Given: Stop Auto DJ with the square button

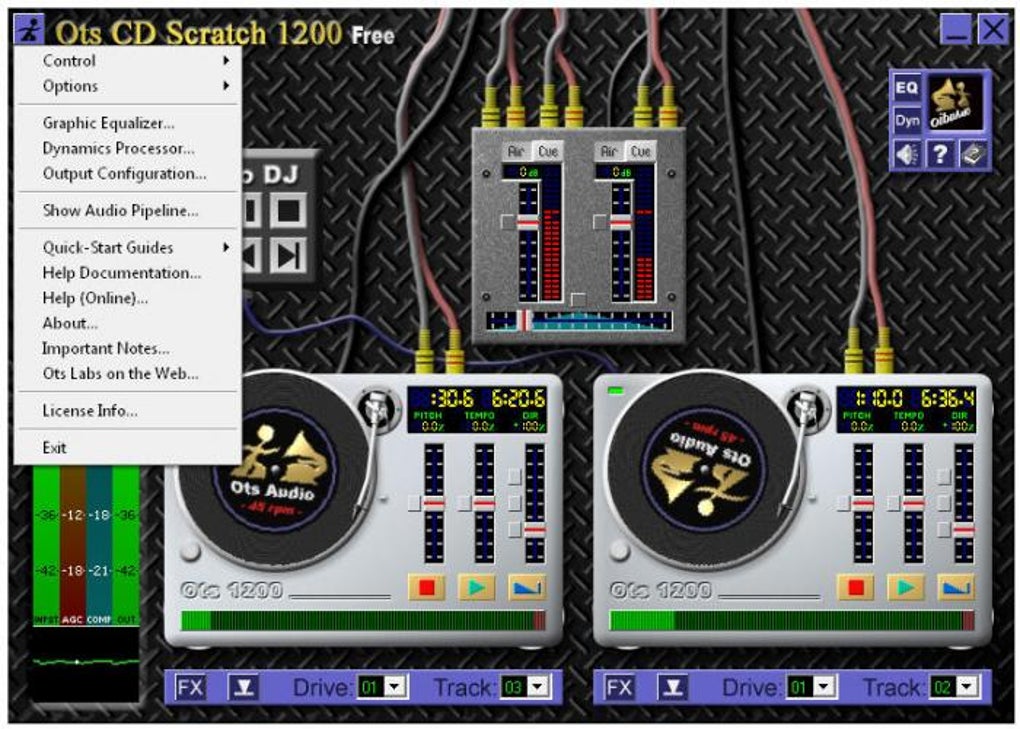Looking at the screenshot, I should click(x=288, y=209).
